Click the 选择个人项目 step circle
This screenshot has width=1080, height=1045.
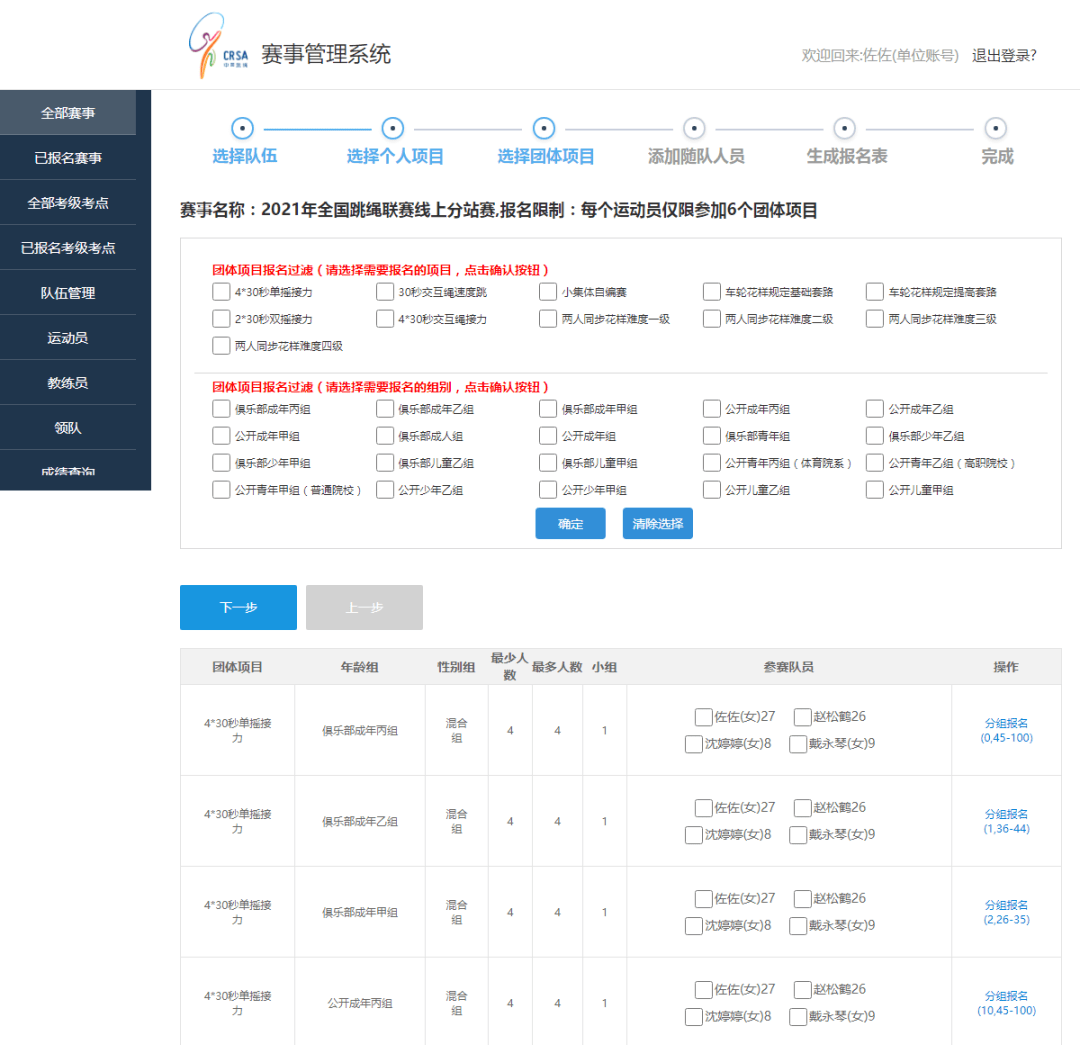click(x=393, y=128)
